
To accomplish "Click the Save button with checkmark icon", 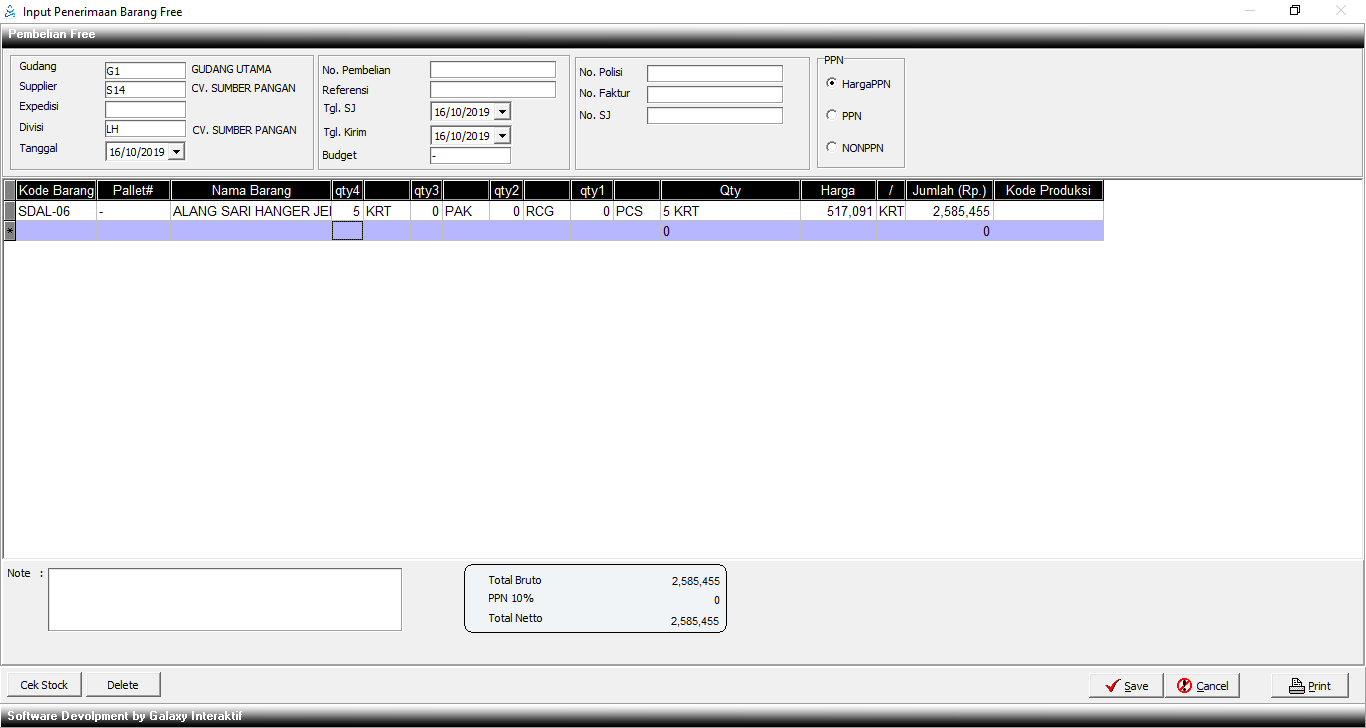I will (1126, 685).
